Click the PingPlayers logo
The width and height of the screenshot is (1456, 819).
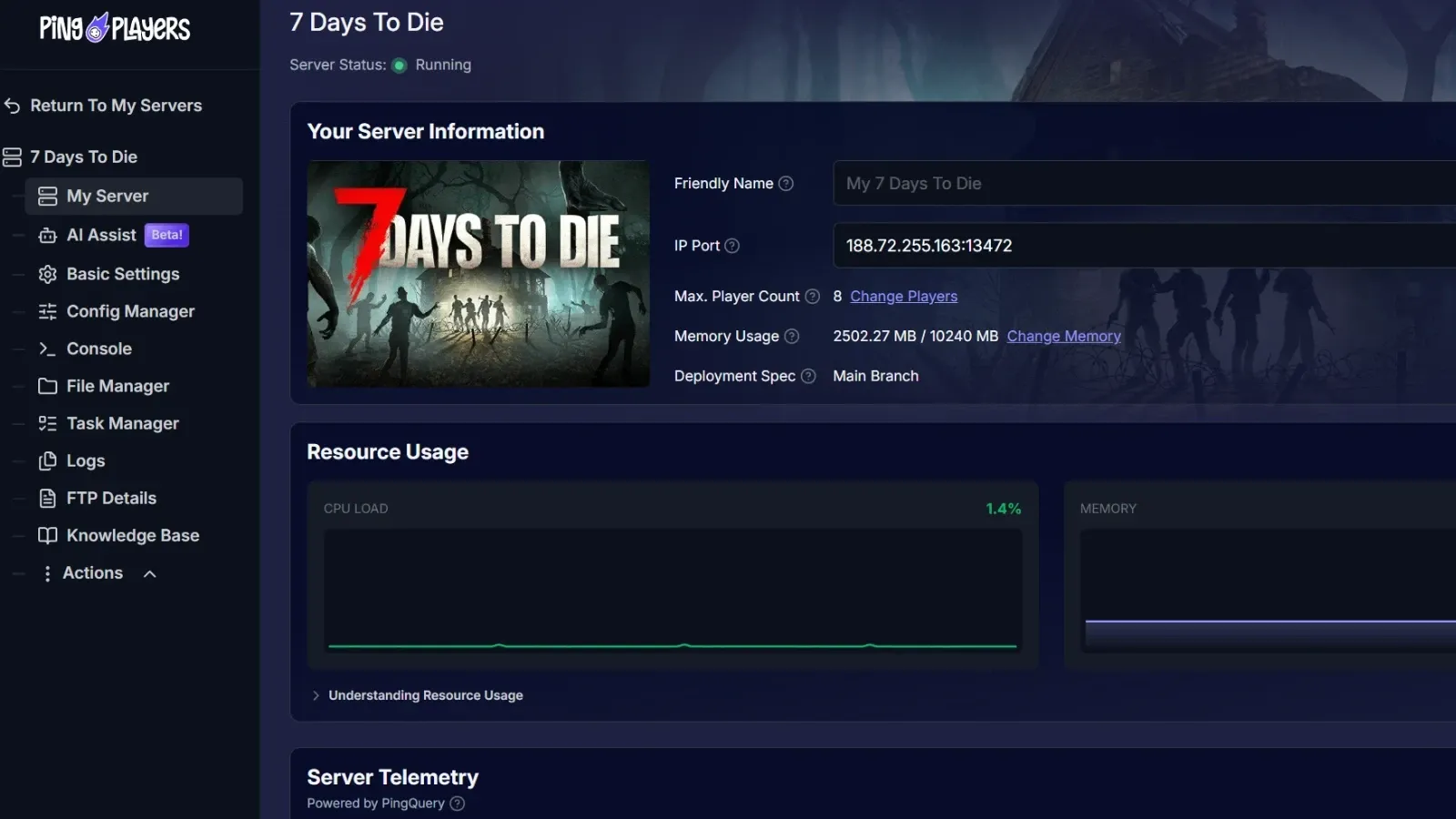coord(115,28)
